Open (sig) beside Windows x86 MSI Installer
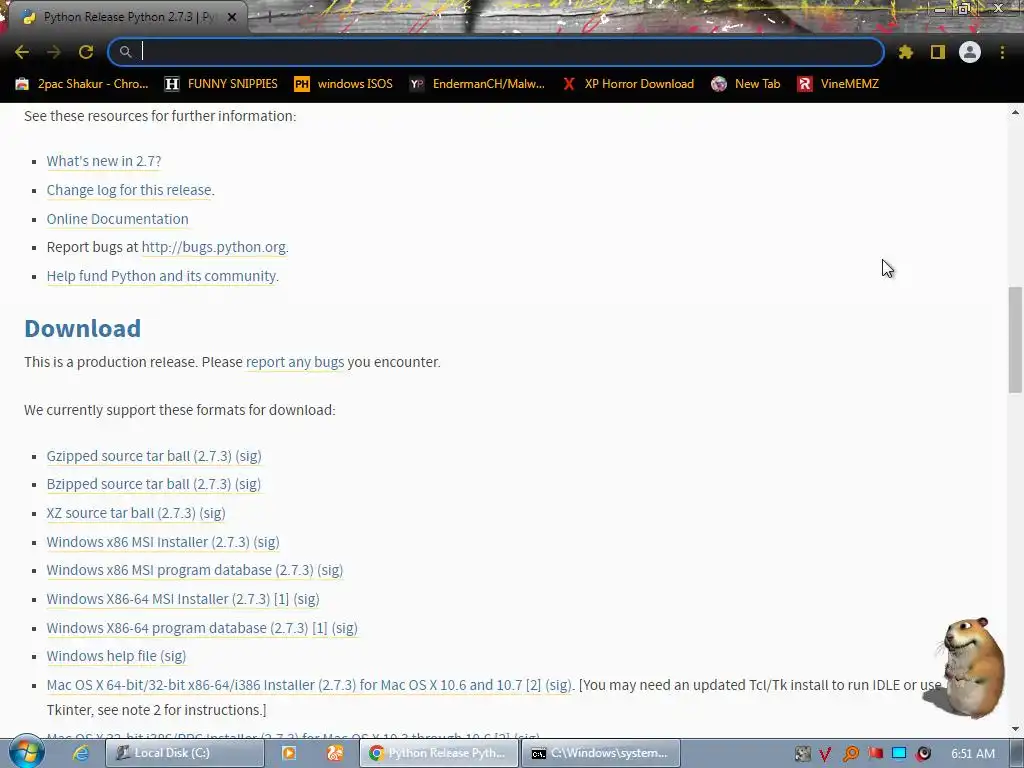Viewport: 1024px width, 768px height. [x=266, y=542]
